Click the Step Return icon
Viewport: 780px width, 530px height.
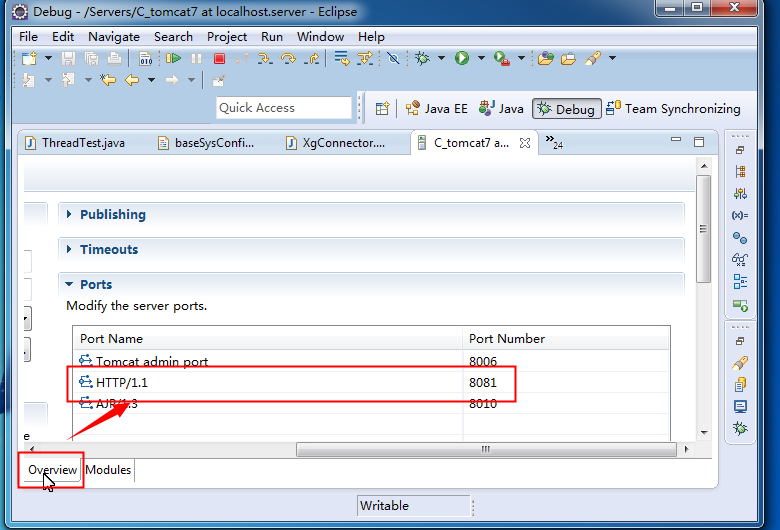pos(311,59)
